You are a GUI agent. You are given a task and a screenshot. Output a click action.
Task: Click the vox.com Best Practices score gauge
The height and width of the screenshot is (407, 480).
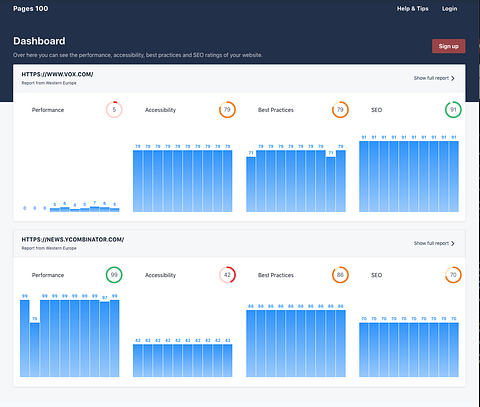pyautogui.click(x=340, y=110)
